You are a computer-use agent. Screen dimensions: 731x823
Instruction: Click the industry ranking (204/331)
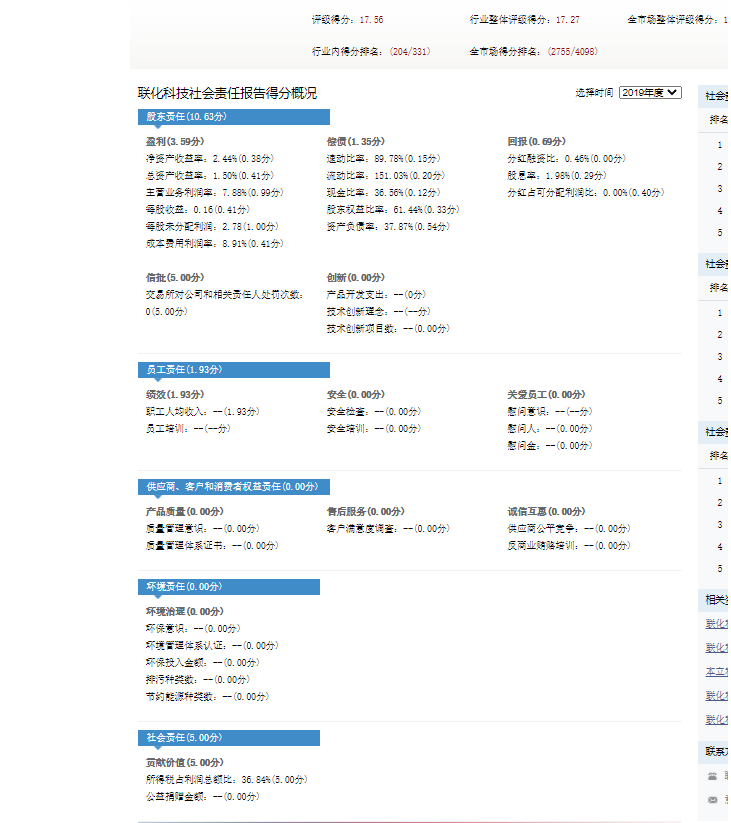pos(410,51)
